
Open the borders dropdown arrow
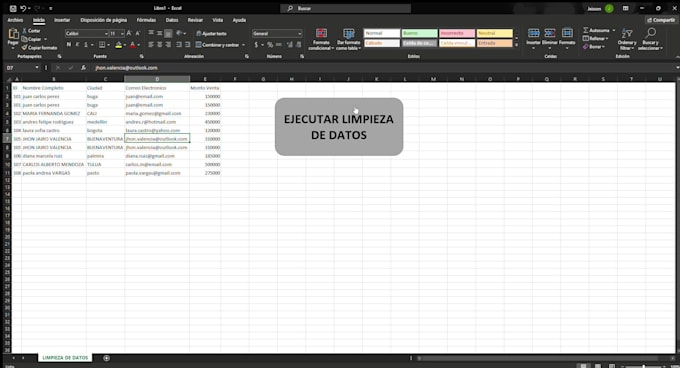[x=108, y=45]
